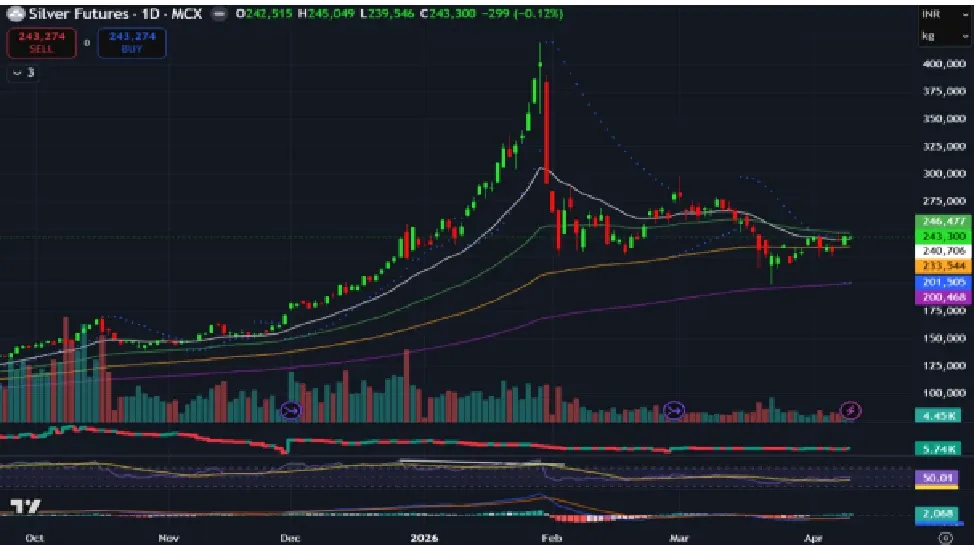This screenshot has height=548, width=974.
Task: Click the green 246,477 price label
Action: tap(944, 221)
